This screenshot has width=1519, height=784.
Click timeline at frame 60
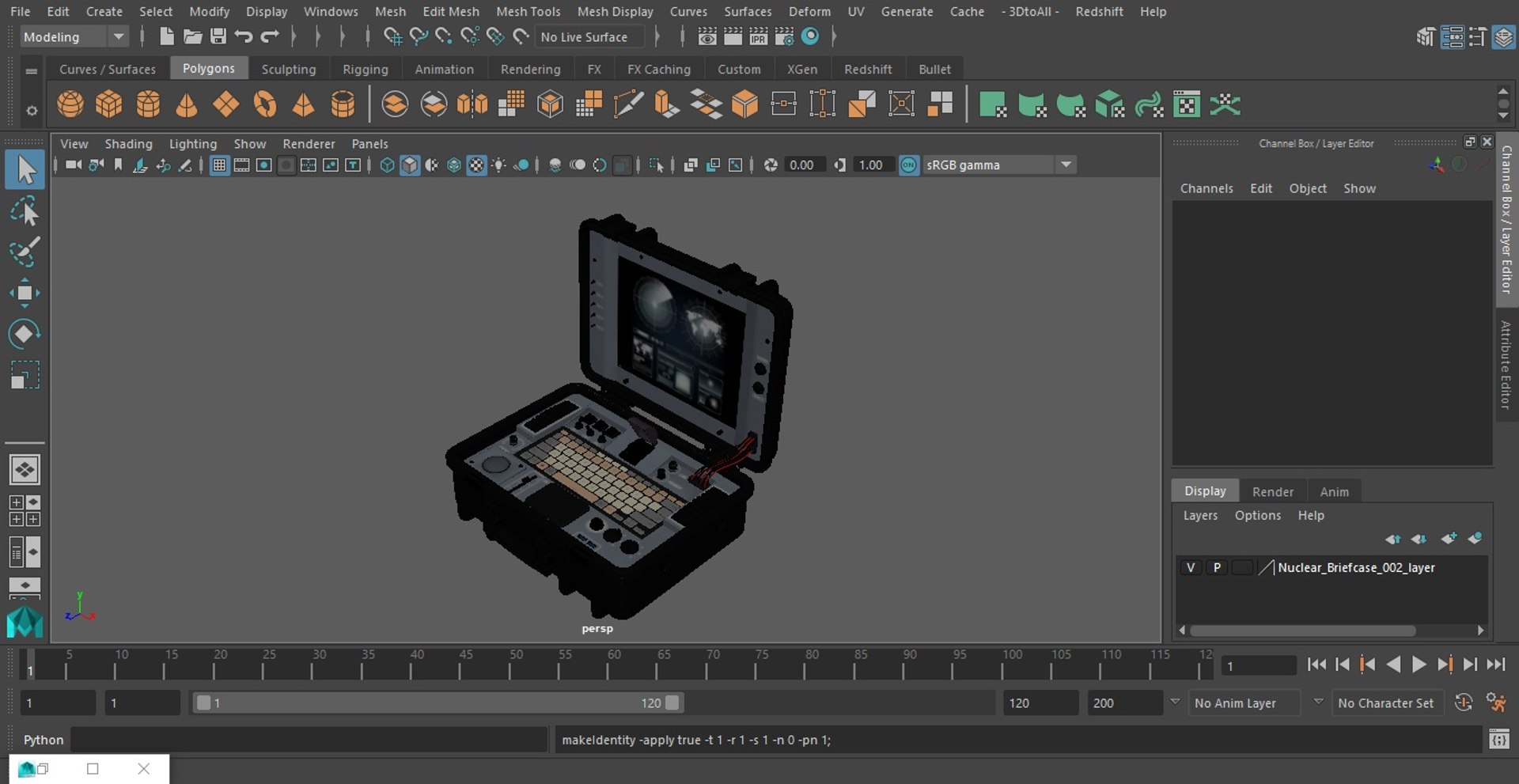[x=608, y=665]
